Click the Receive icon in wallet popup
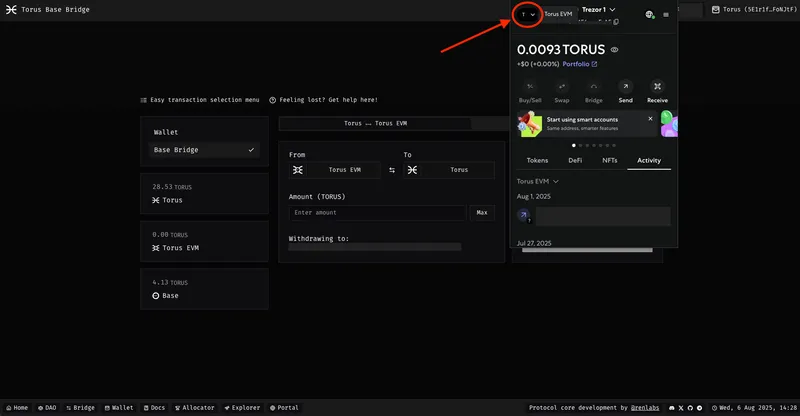 pyautogui.click(x=657, y=87)
